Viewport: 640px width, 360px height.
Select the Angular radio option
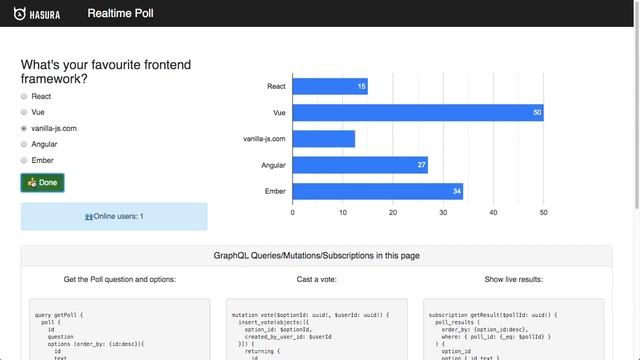[24, 144]
